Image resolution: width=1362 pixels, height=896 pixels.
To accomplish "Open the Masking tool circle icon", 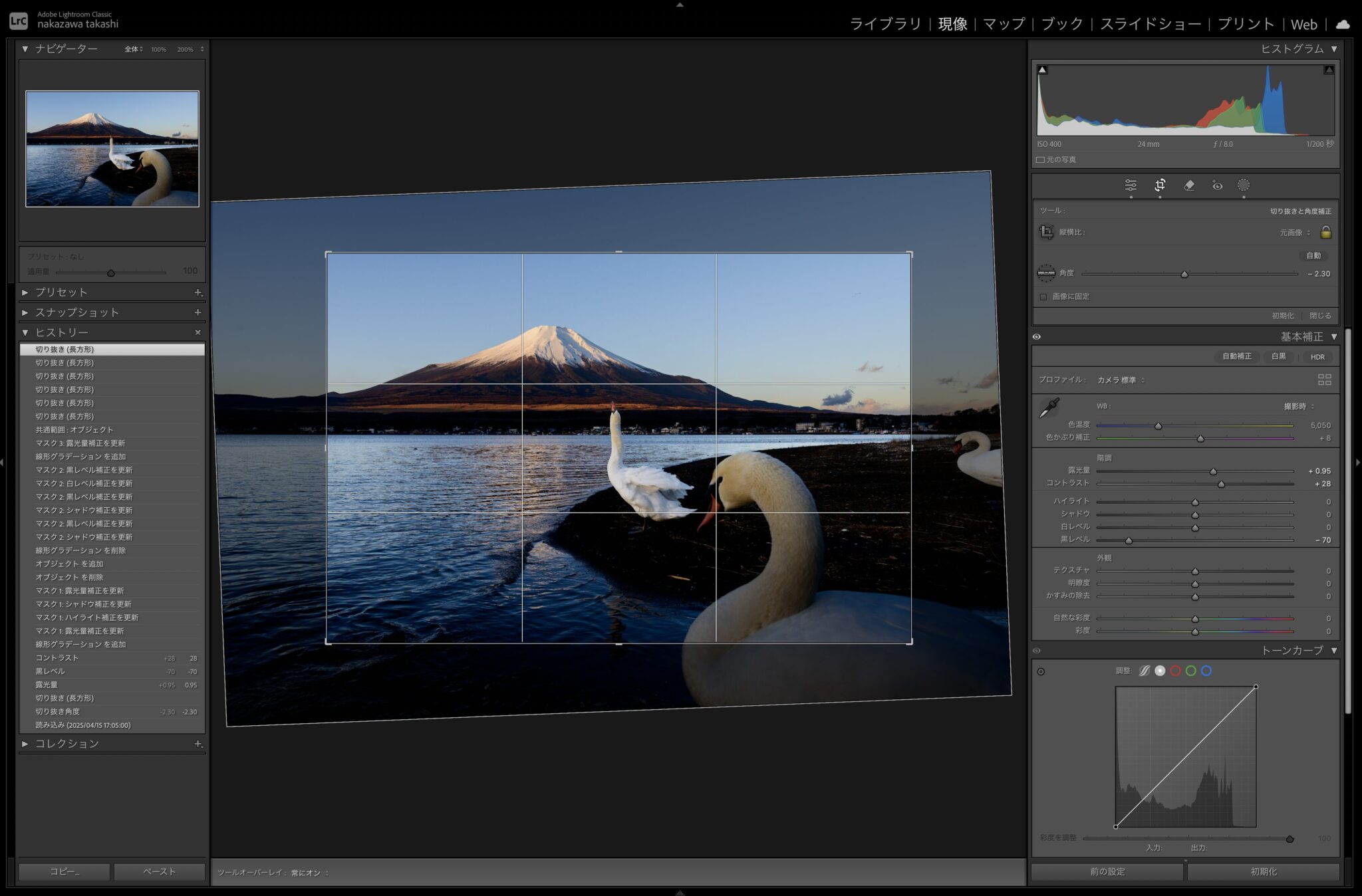I will point(1243,185).
